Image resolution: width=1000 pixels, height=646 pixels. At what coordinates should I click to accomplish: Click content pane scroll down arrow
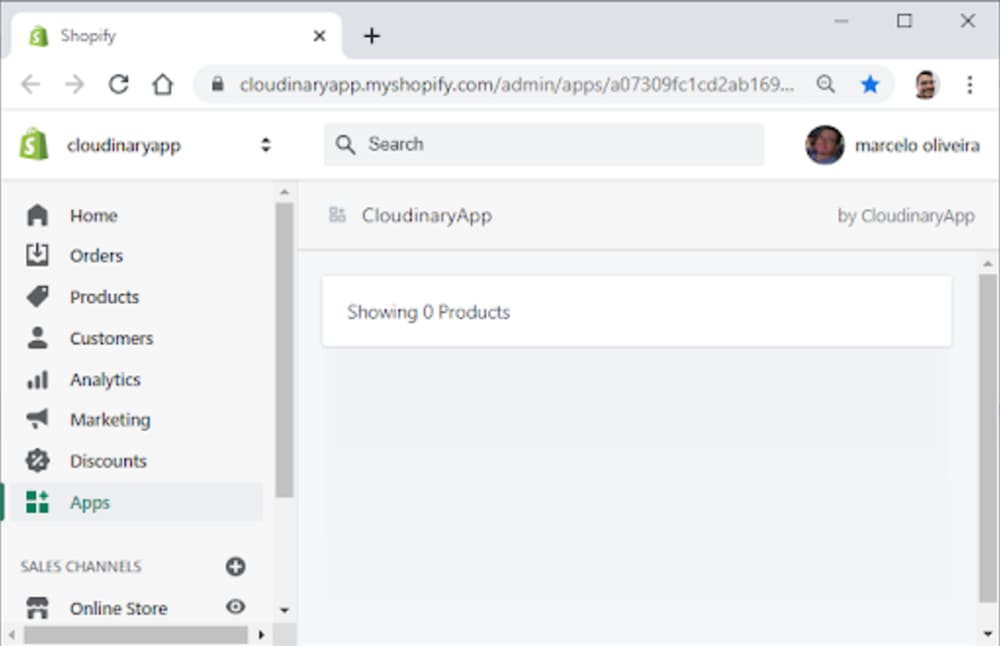[x=988, y=634]
